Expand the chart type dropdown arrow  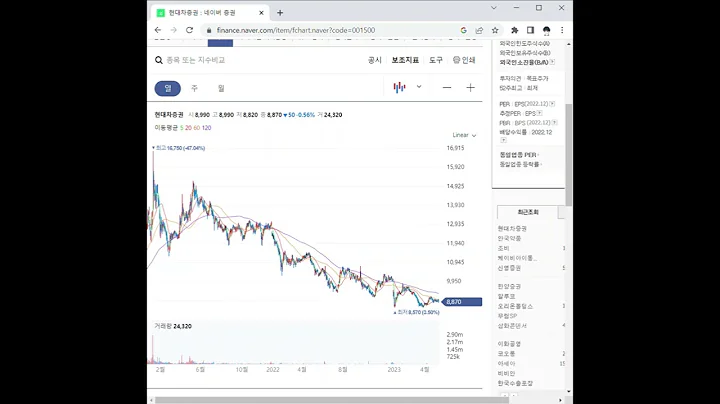[x=419, y=87]
